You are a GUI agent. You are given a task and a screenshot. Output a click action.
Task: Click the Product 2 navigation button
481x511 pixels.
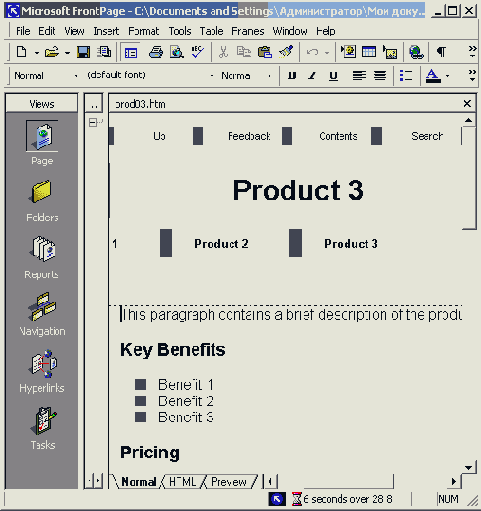coord(221,244)
